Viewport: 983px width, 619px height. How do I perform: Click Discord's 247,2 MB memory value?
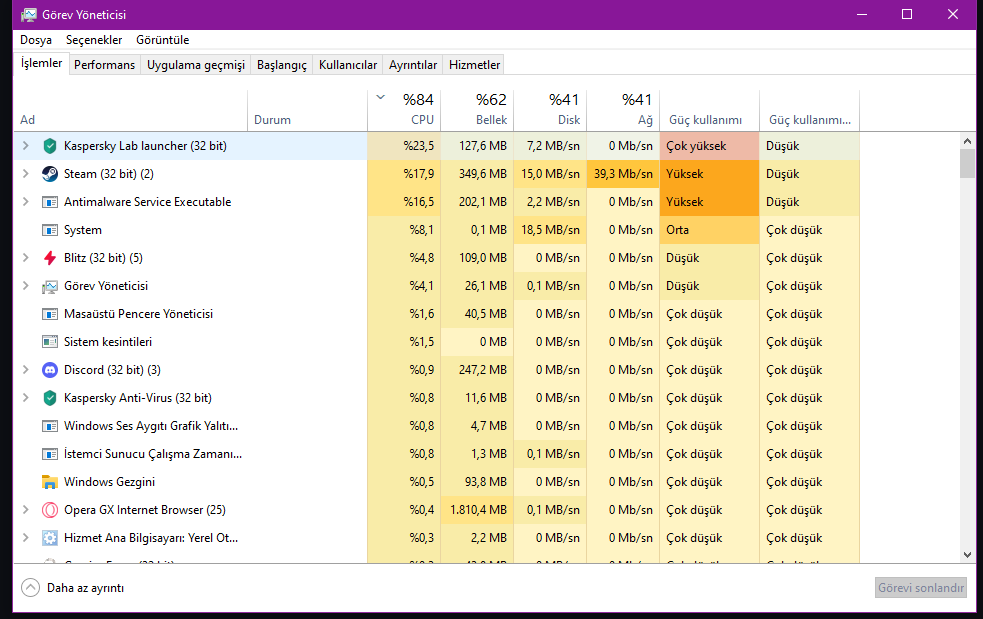pyautogui.click(x=477, y=370)
